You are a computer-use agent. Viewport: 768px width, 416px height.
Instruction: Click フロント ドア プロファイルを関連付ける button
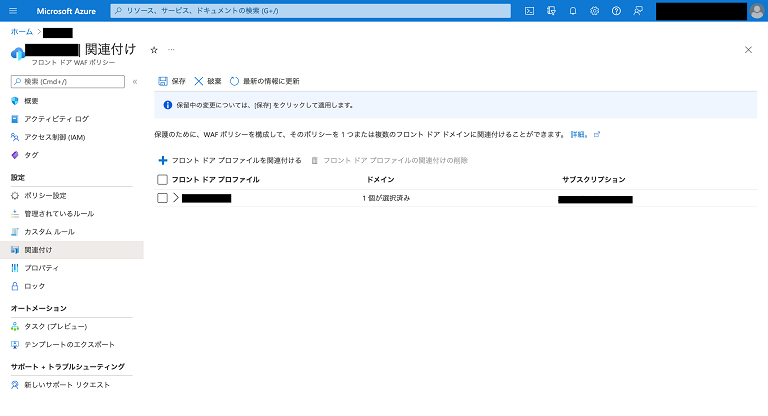[x=230, y=160]
